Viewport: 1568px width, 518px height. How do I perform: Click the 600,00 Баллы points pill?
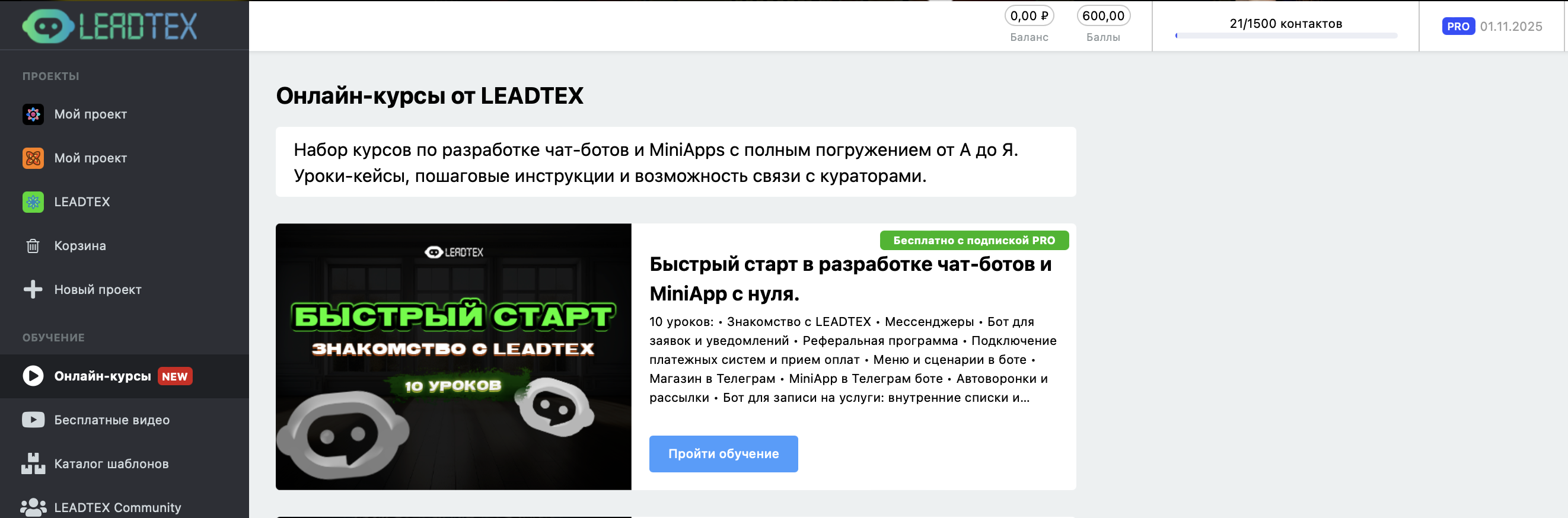(1103, 16)
